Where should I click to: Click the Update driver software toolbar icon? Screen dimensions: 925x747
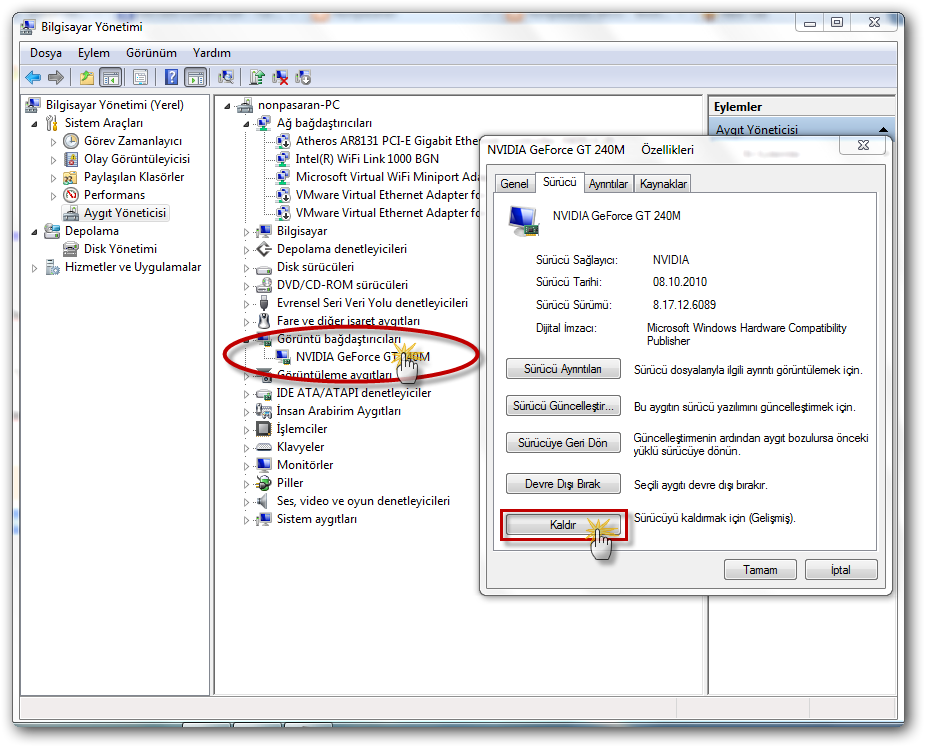(x=257, y=77)
